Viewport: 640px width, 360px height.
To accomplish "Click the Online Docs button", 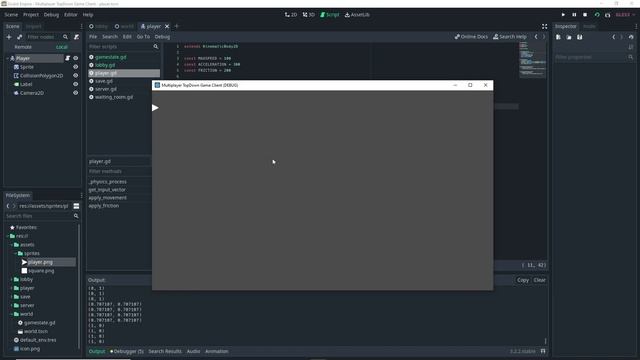I will coord(471,37).
